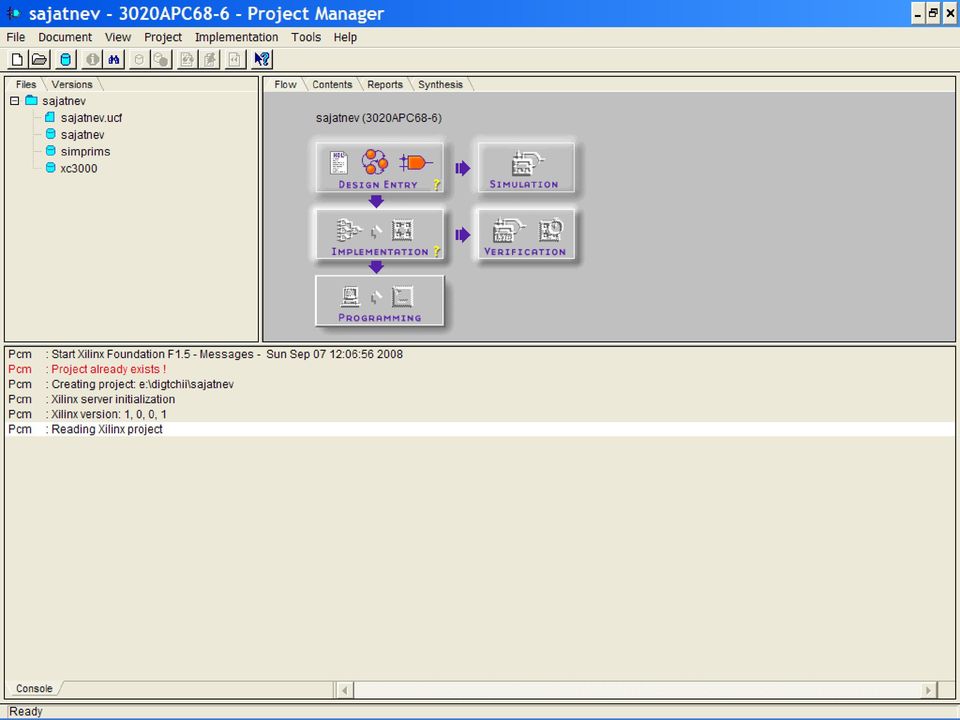Image resolution: width=960 pixels, height=720 pixels.
Task: Click the simprims library icon
Action: tap(51, 151)
